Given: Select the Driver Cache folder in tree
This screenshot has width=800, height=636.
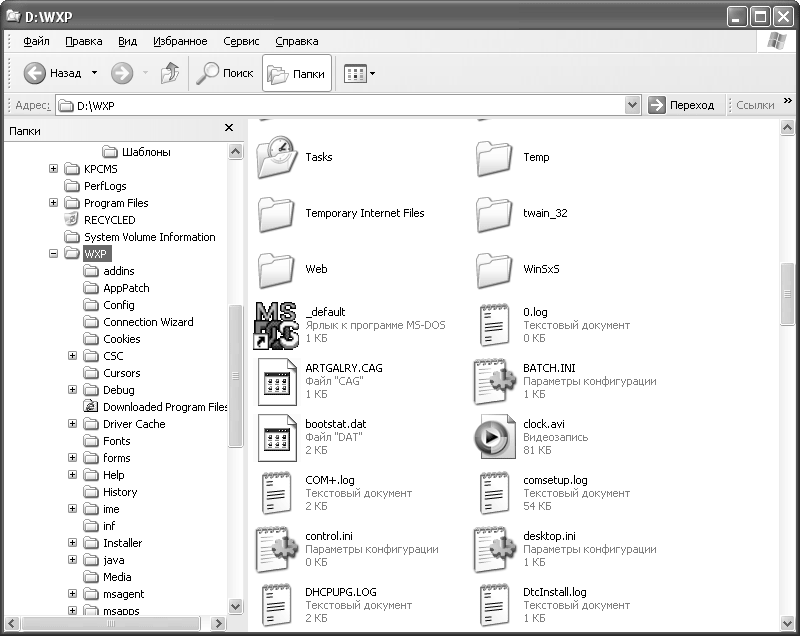Looking at the screenshot, I should tap(135, 424).
